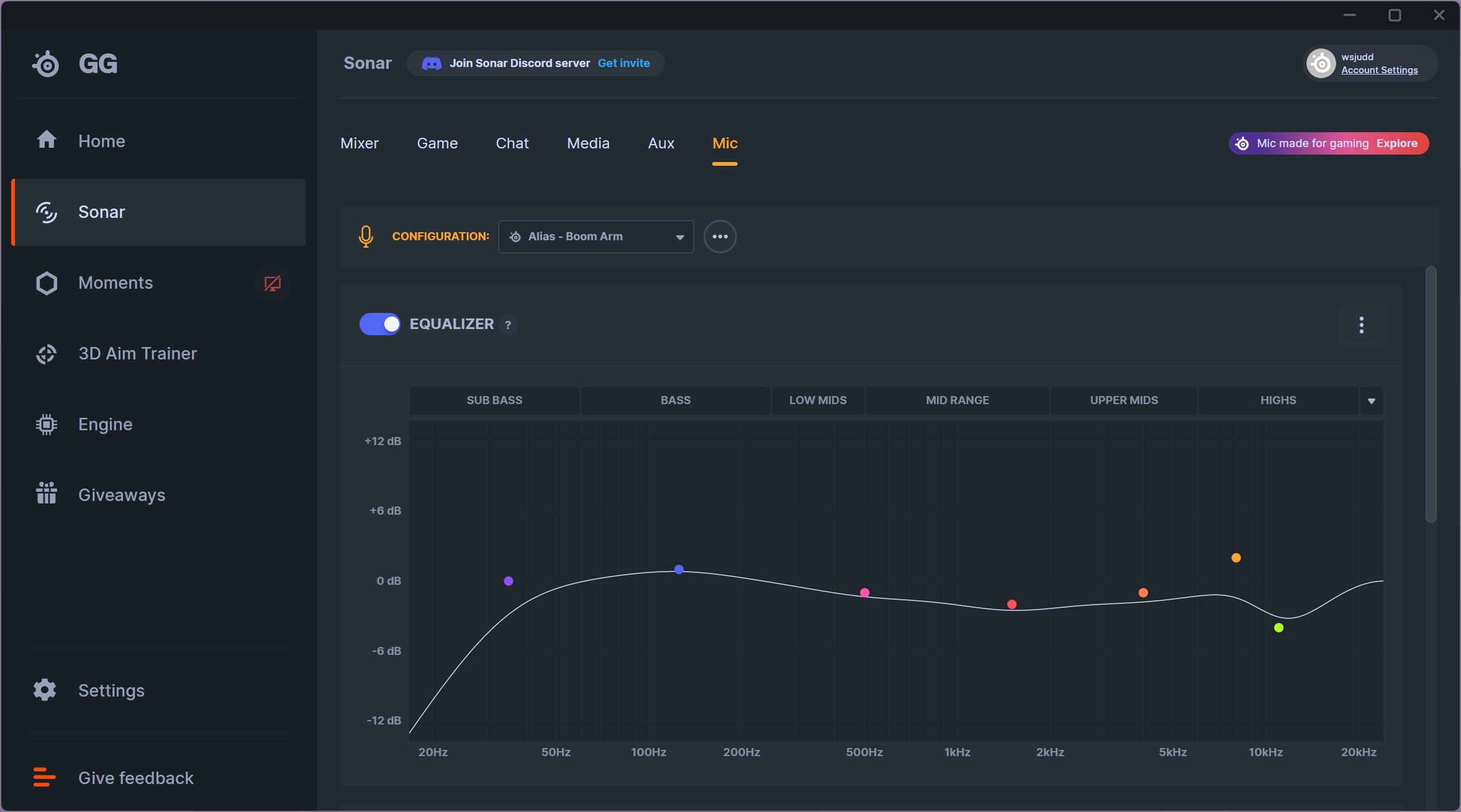Viewport: 1461px width, 812px height.
Task: Select the Home icon in the sidebar
Action: (x=46, y=140)
